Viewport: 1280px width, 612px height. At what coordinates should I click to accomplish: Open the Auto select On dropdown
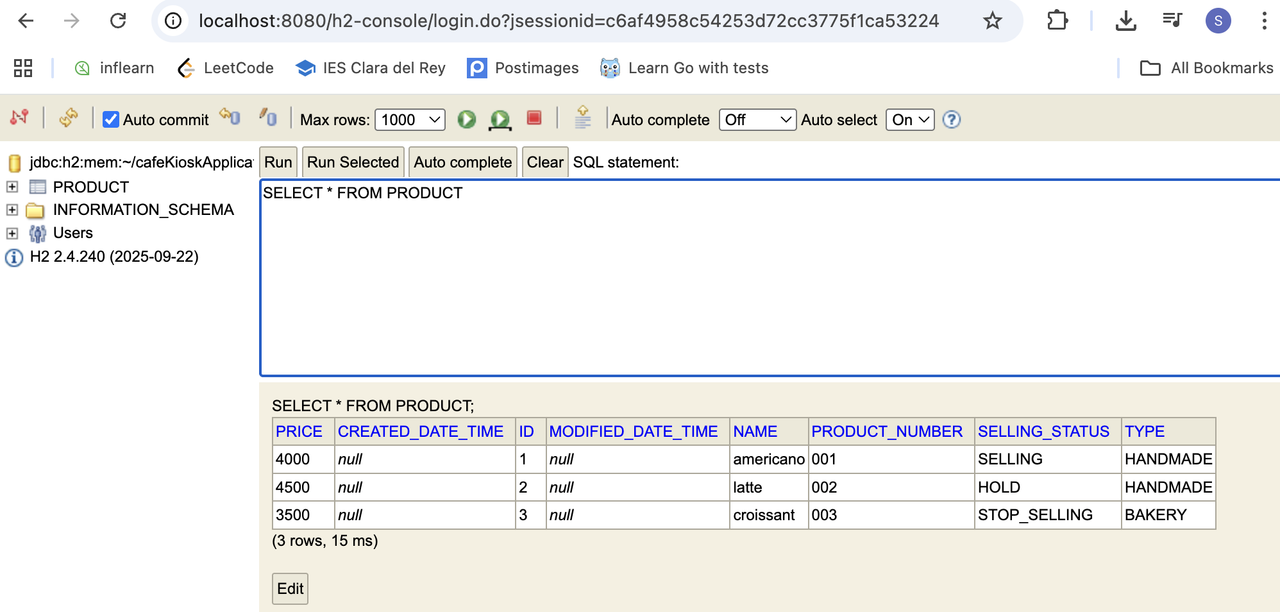click(x=910, y=119)
